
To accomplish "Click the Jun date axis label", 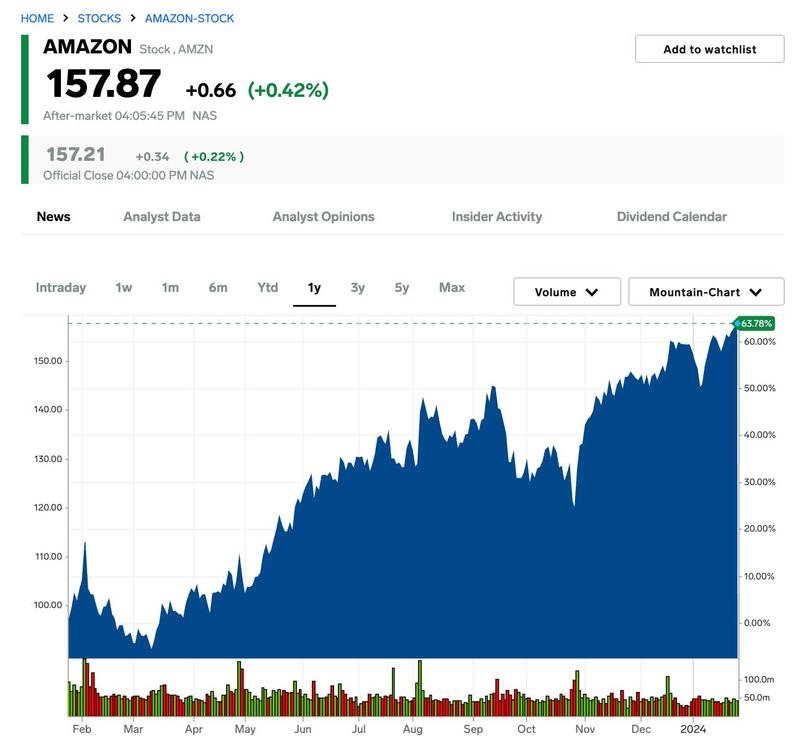I will 303,729.
